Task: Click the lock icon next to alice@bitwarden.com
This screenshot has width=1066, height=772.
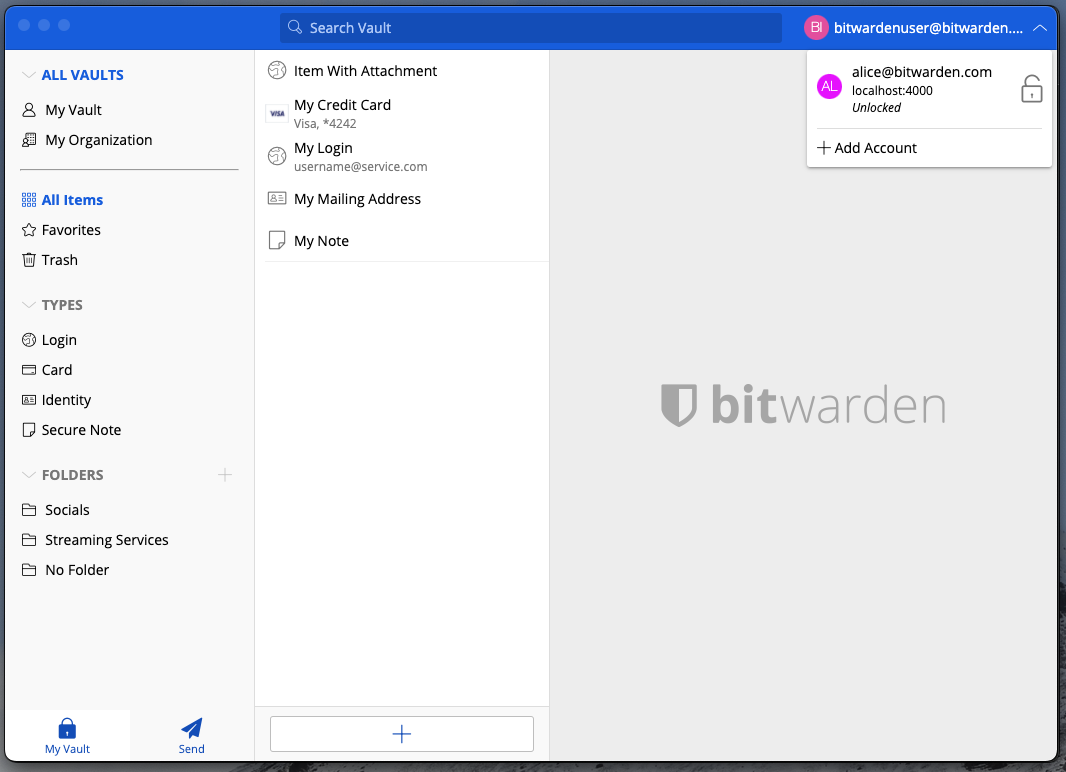Action: (1031, 88)
